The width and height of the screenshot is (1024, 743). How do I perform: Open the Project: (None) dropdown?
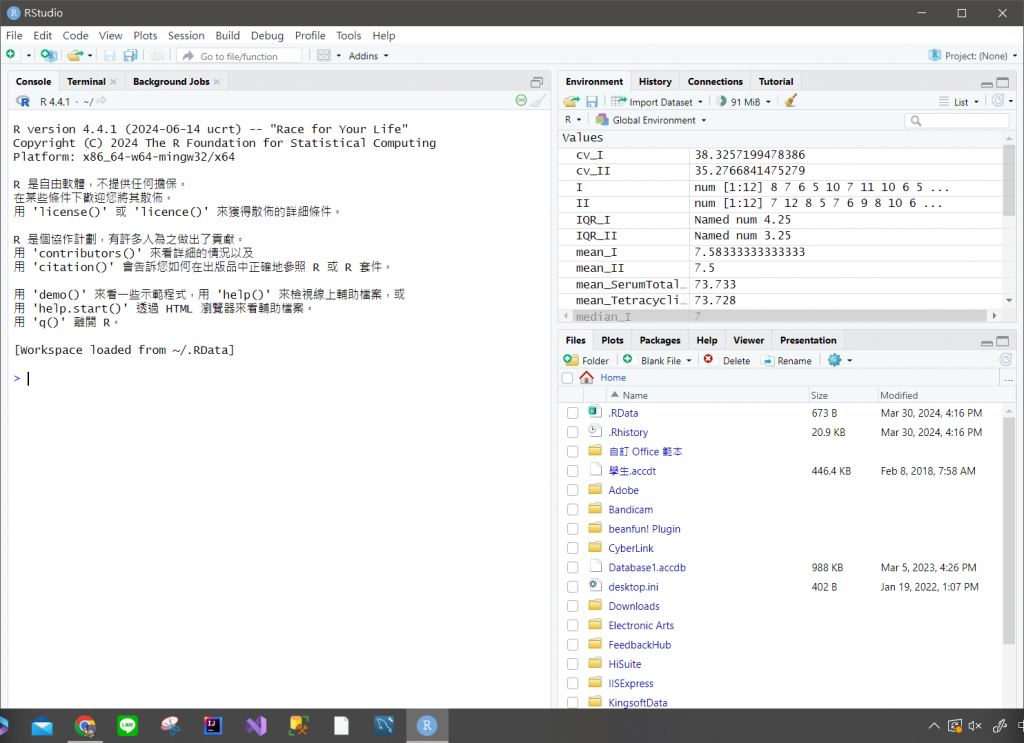972,56
